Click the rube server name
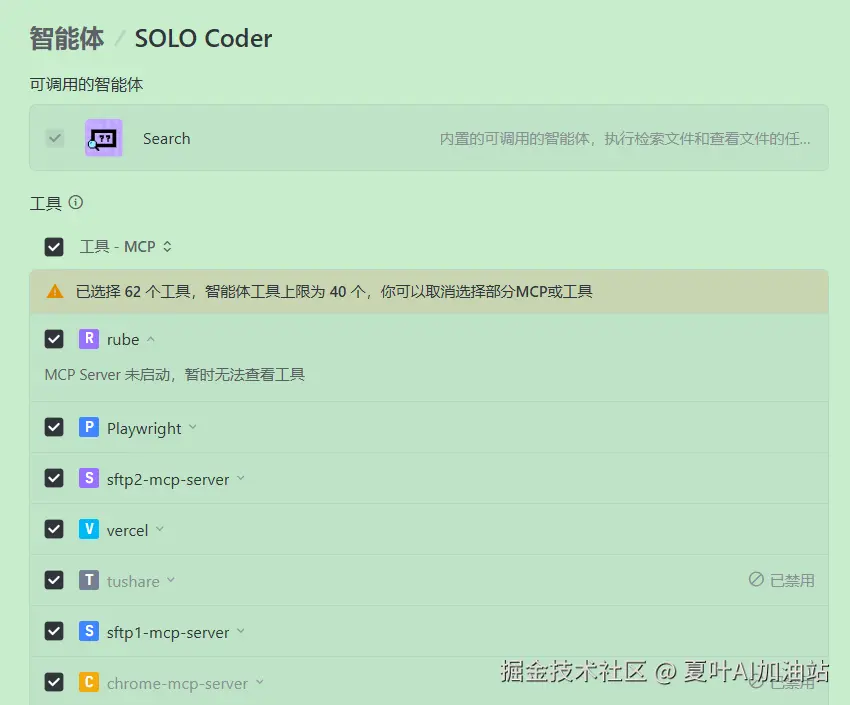Viewport: 850px width, 705px height. pos(123,340)
